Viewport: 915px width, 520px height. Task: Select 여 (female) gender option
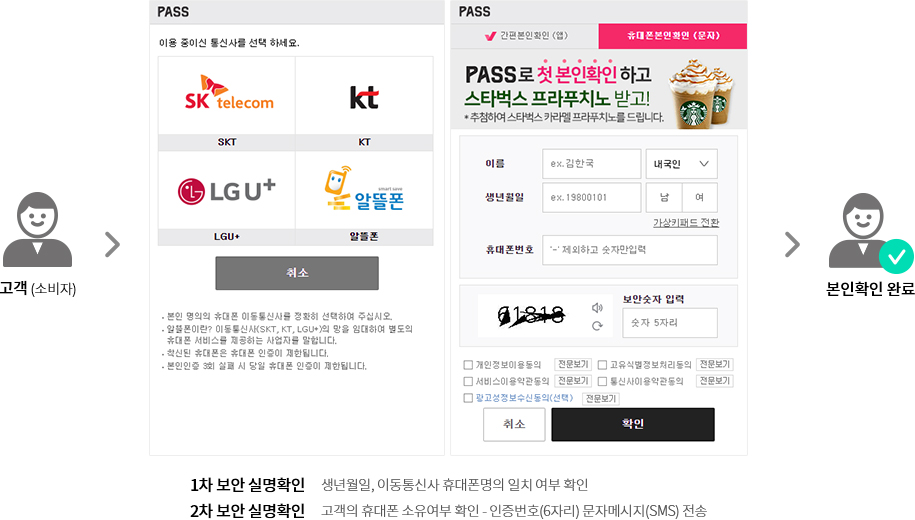coord(700,197)
